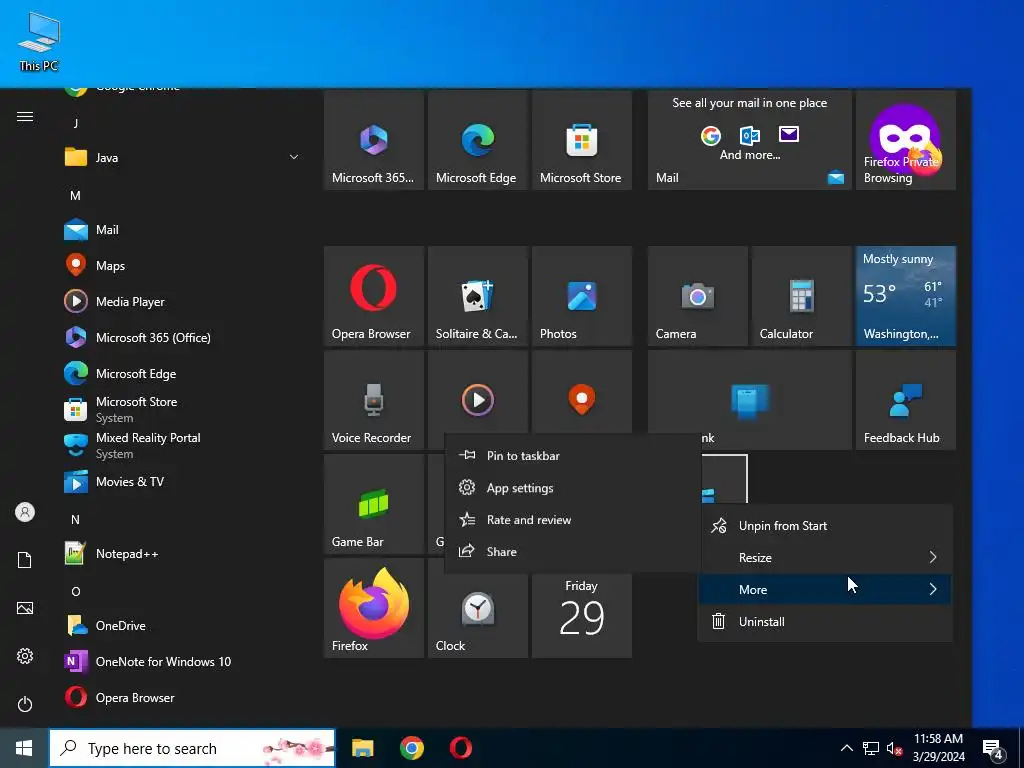Open the Camera tile
The height and width of the screenshot is (768, 1024).
(x=697, y=296)
